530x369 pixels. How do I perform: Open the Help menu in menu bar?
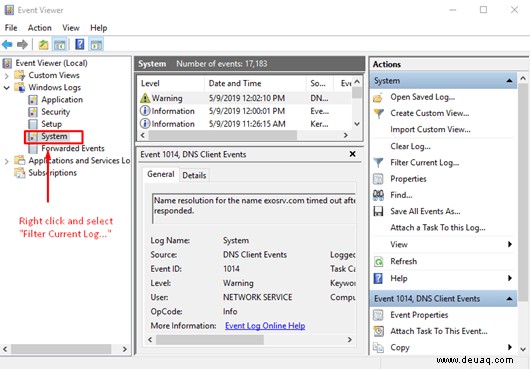[98, 28]
